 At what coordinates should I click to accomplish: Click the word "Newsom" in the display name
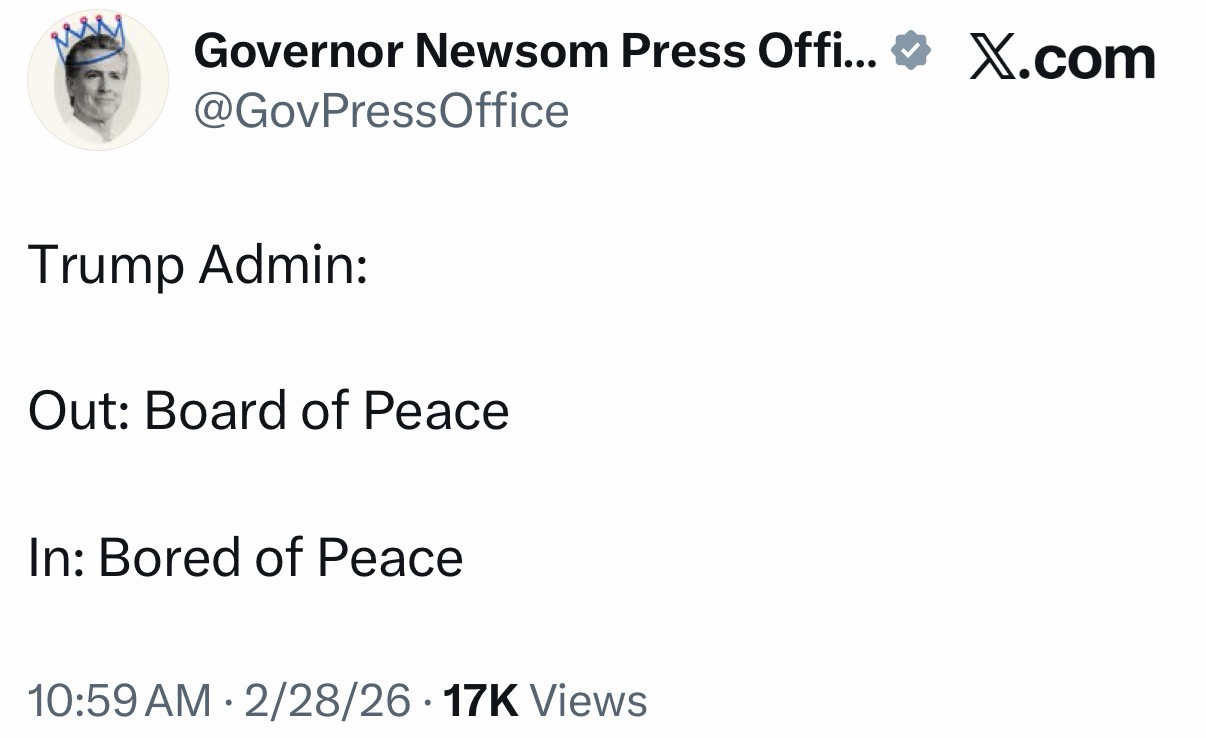click(x=513, y=52)
